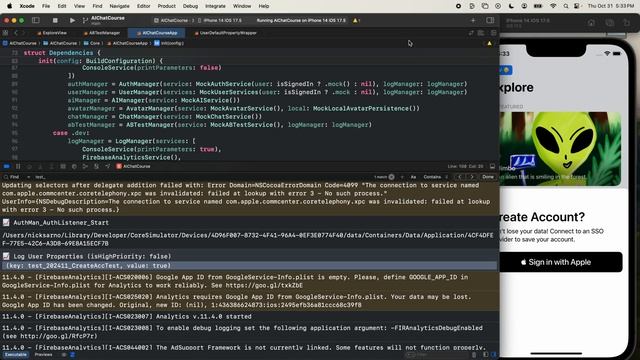This screenshot has width=640, height=360.
Task: Open the Editor menu
Action: pyautogui.click(x=143, y=6)
